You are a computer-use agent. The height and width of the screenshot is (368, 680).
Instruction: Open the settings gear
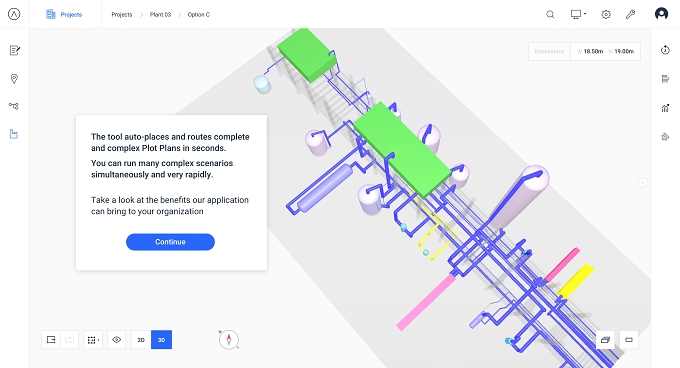click(x=606, y=14)
